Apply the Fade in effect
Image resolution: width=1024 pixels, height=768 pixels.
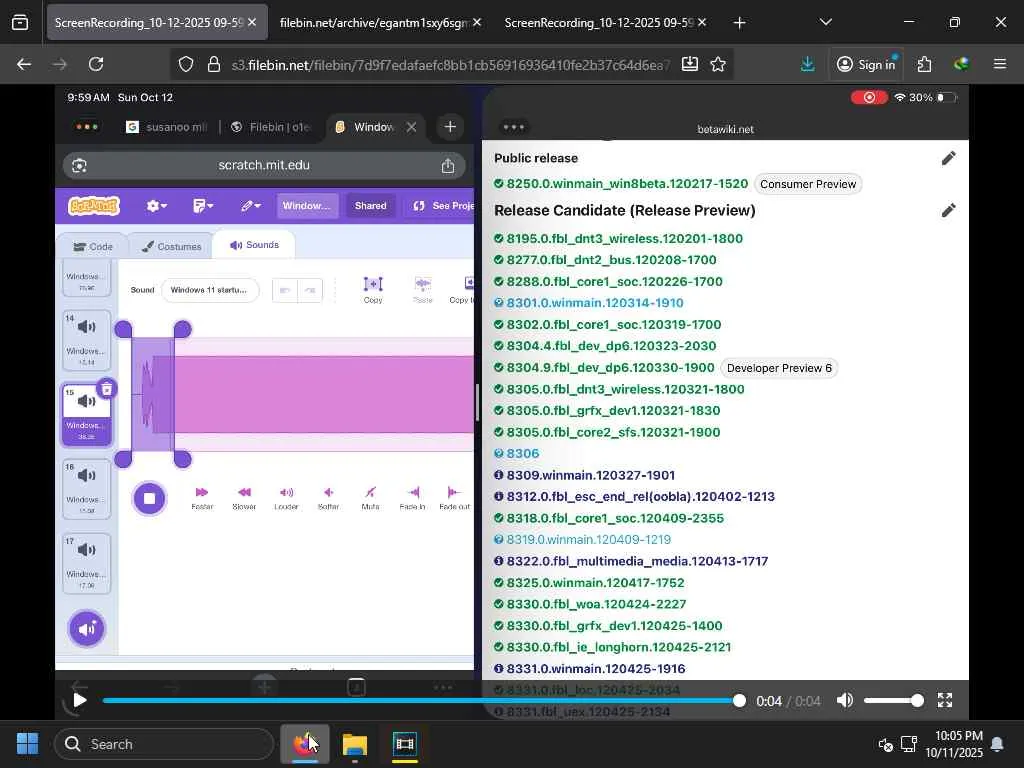[412, 498]
